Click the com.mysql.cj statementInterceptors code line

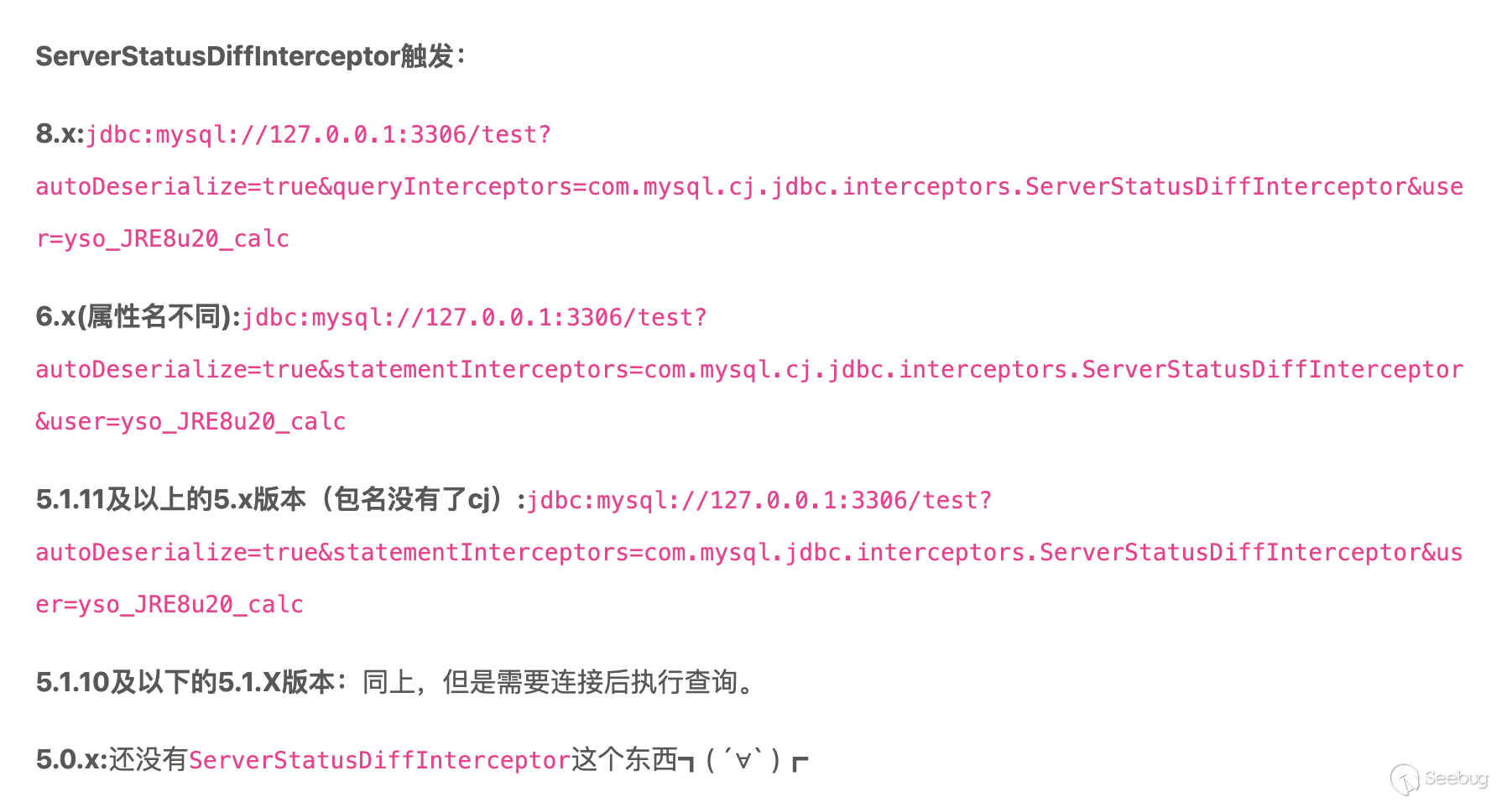(748, 369)
